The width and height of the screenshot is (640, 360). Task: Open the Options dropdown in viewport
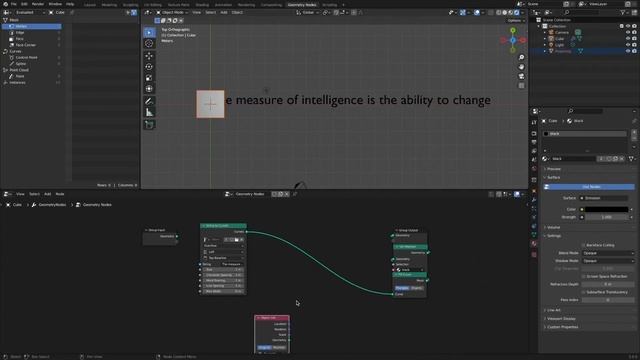coord(516,21)
